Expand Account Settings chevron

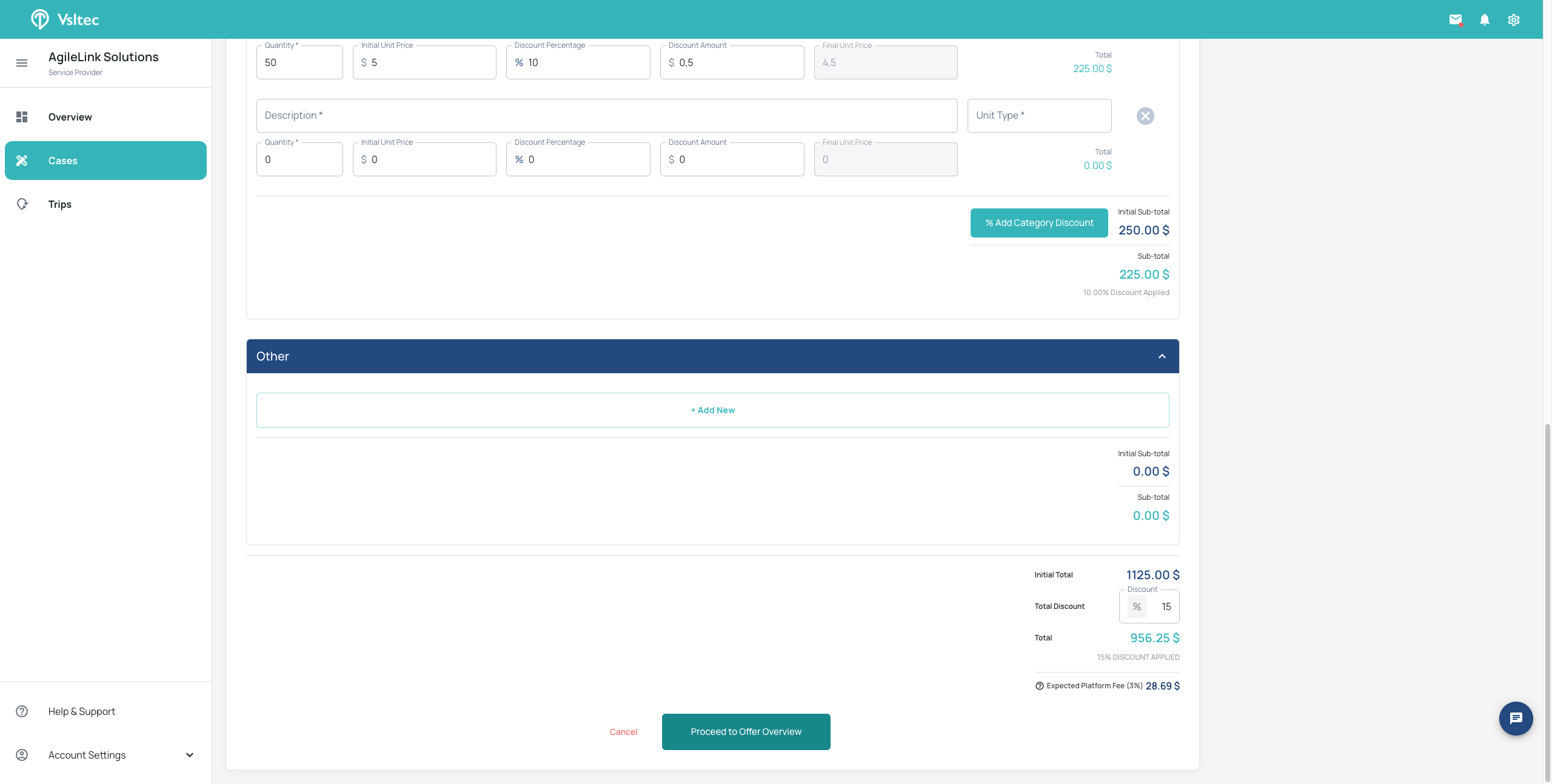[190, 755]
